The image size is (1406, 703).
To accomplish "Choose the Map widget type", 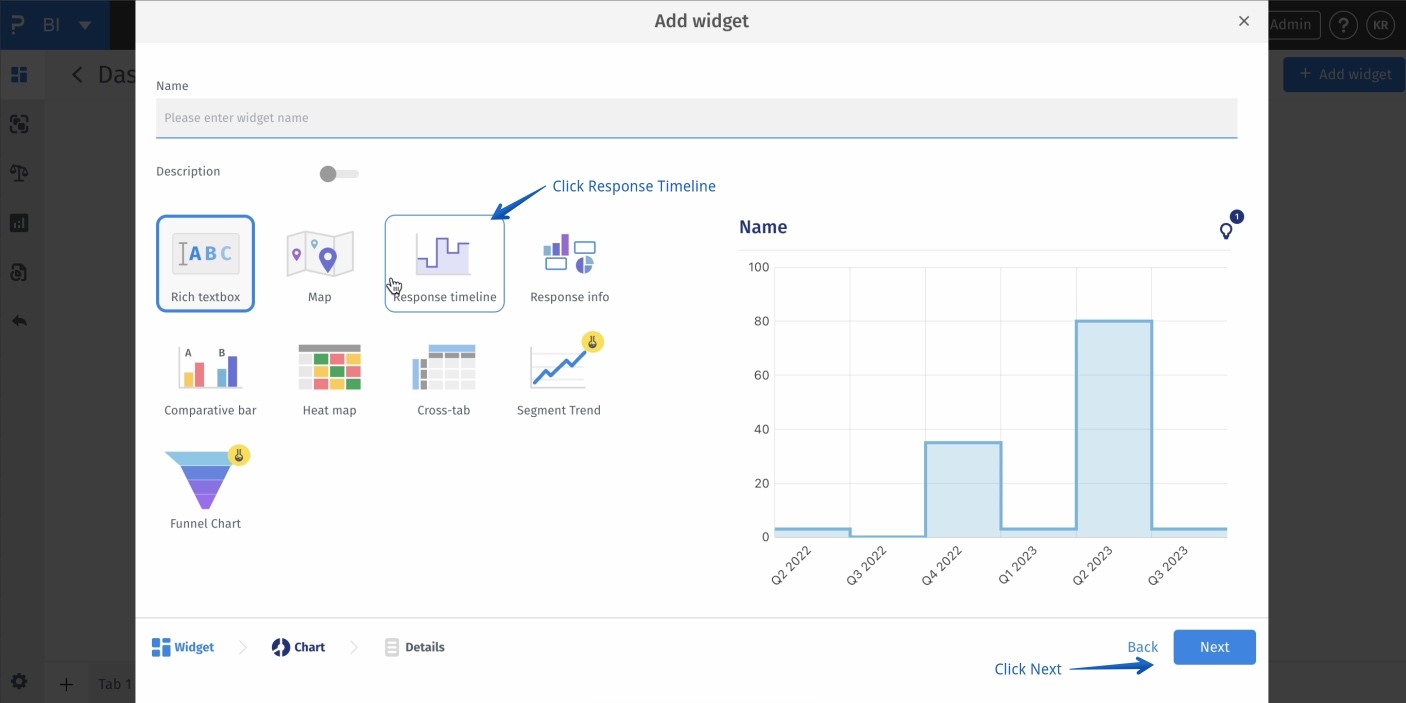I will click(x=320, y=264).
